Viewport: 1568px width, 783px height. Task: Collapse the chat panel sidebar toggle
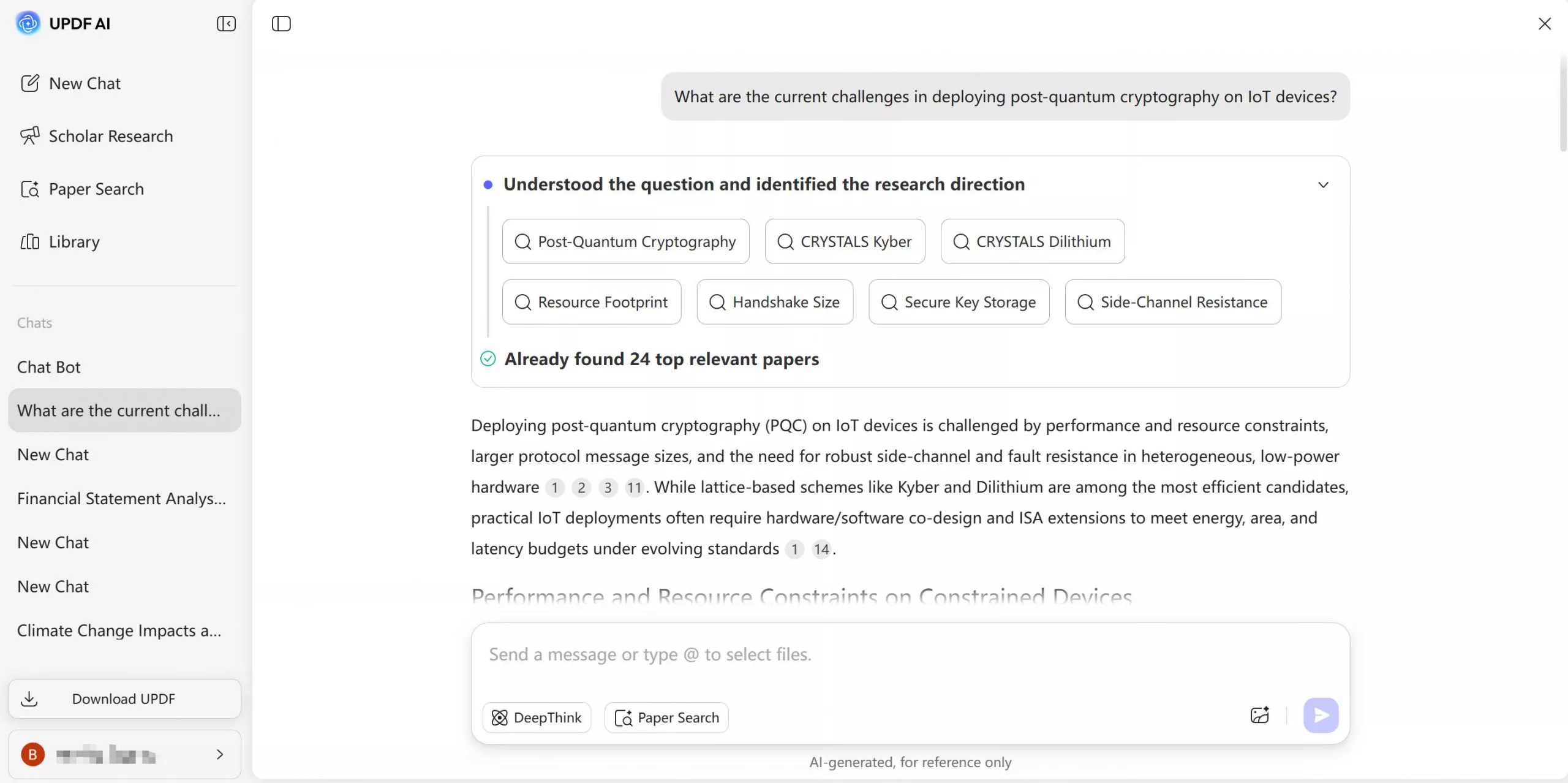click(281, 24)
